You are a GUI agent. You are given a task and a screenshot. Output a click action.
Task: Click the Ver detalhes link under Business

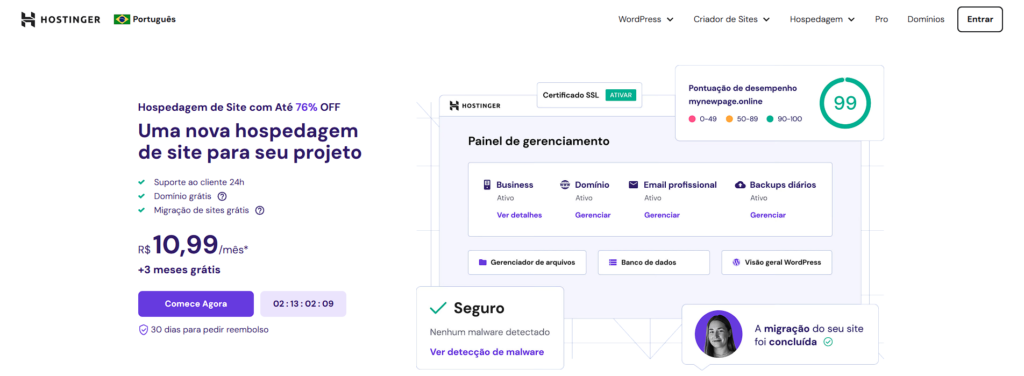(519, 215)
